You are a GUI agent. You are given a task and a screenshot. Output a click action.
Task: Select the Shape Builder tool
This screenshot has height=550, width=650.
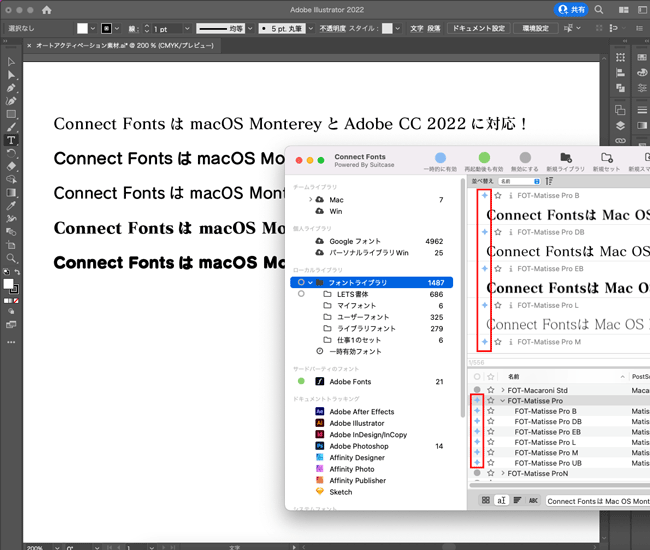(x=11, y=179)
